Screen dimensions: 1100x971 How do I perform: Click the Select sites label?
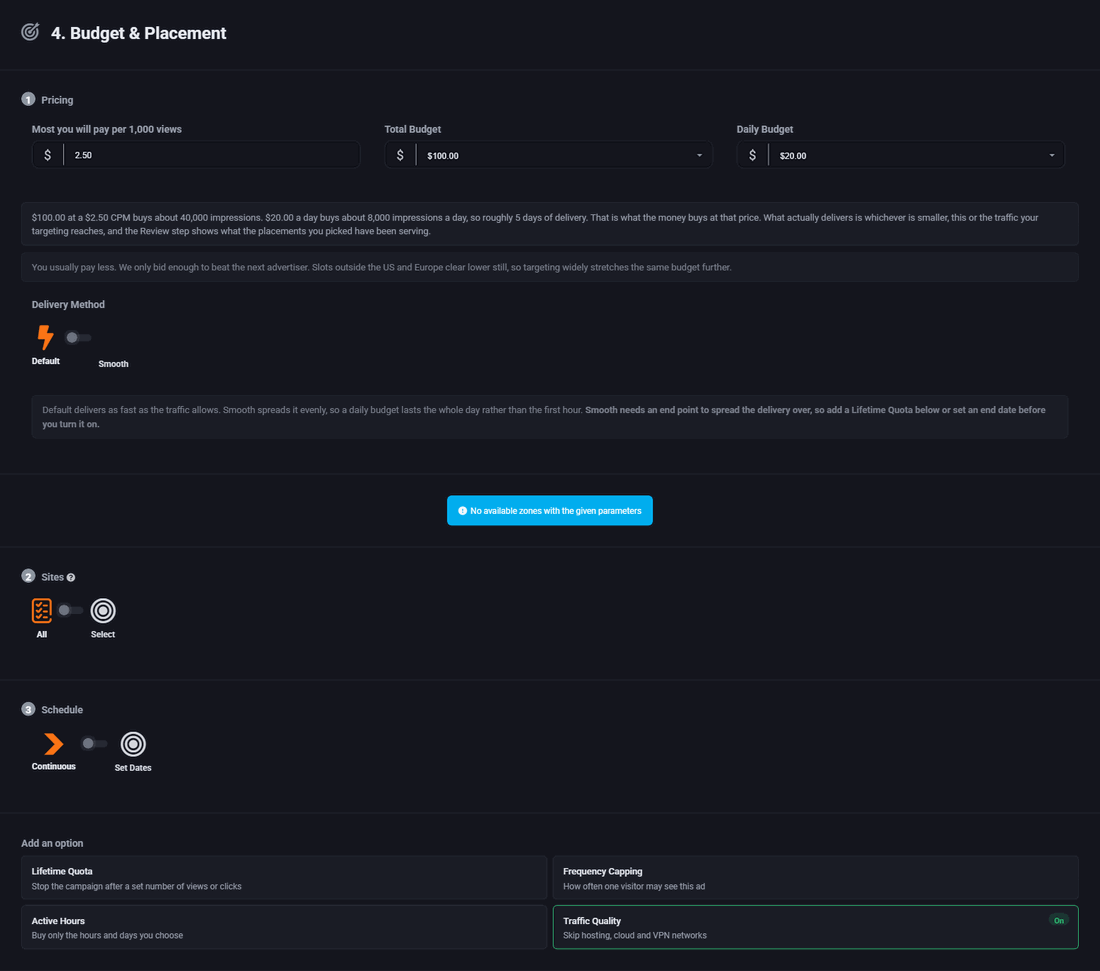[103, 635]
